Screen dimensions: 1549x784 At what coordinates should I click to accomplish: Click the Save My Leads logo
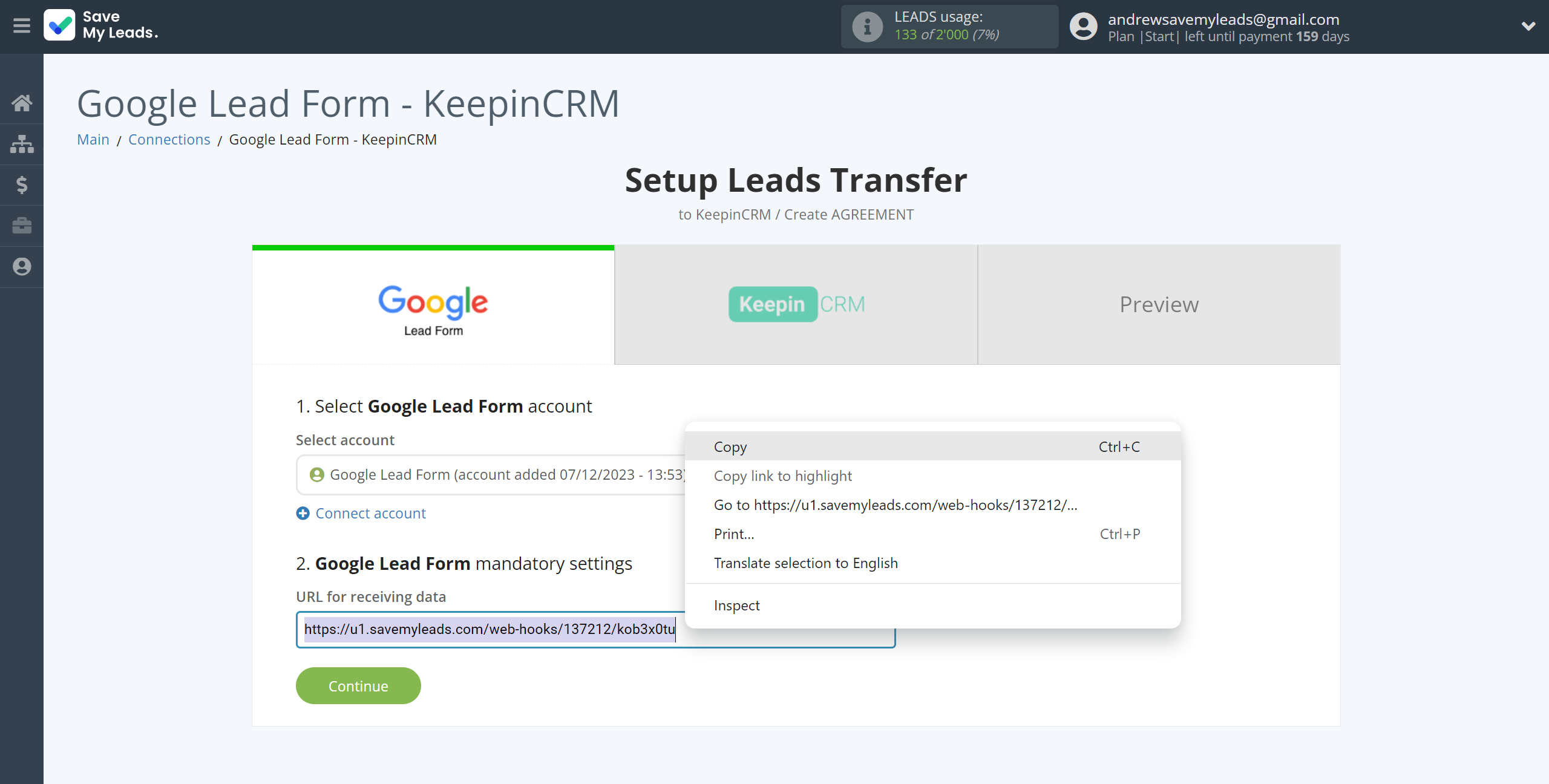tap(101, 25)
